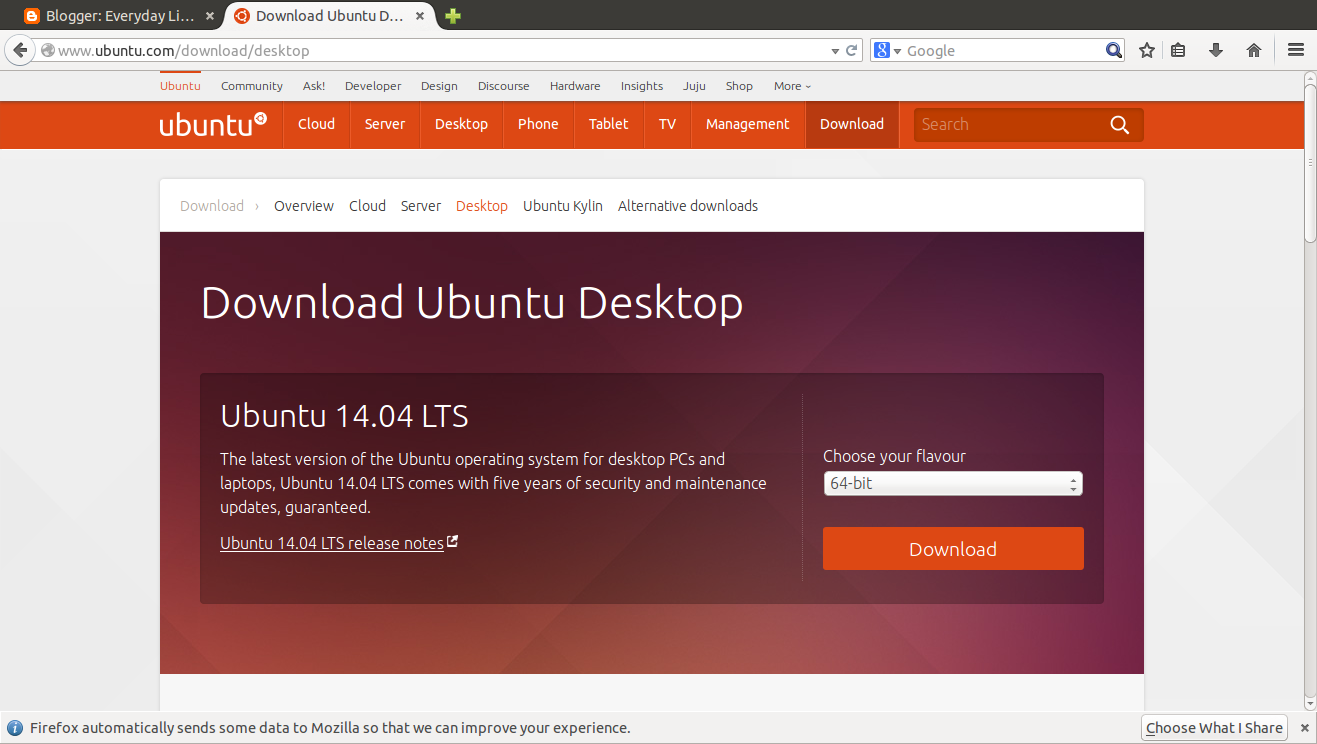
Task: Open the Juju link in top bar
Action: click(x=694, y=86)
